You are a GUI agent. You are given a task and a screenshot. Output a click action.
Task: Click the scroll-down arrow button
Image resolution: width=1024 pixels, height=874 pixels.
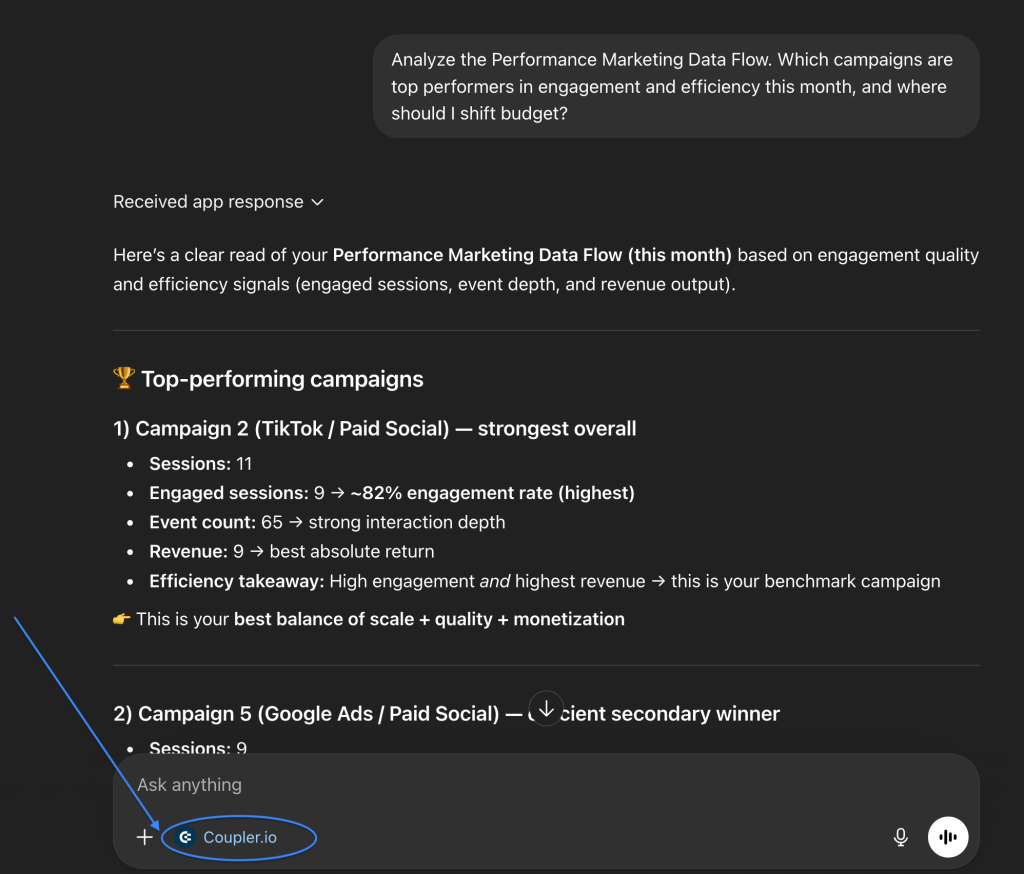(x=547, y=708)
